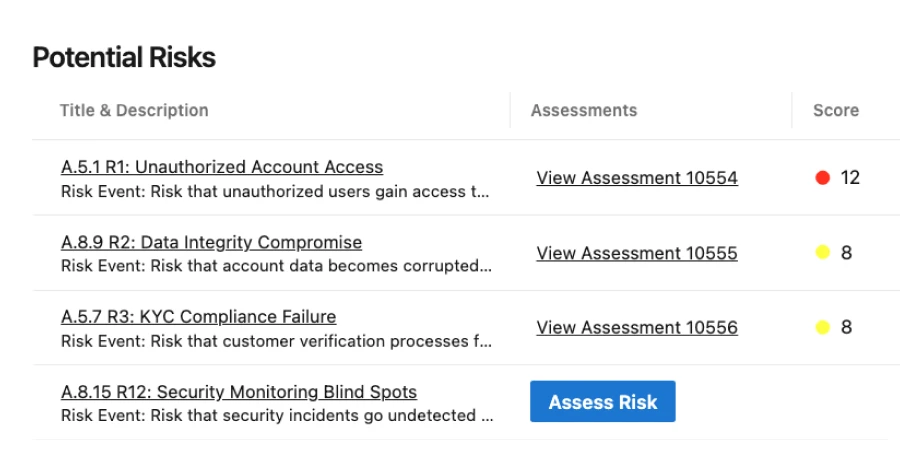Click score value 8 for Data Integrity Compromise
The height and width of the screenshot is (472, 900).
click(x=846, y=253)
